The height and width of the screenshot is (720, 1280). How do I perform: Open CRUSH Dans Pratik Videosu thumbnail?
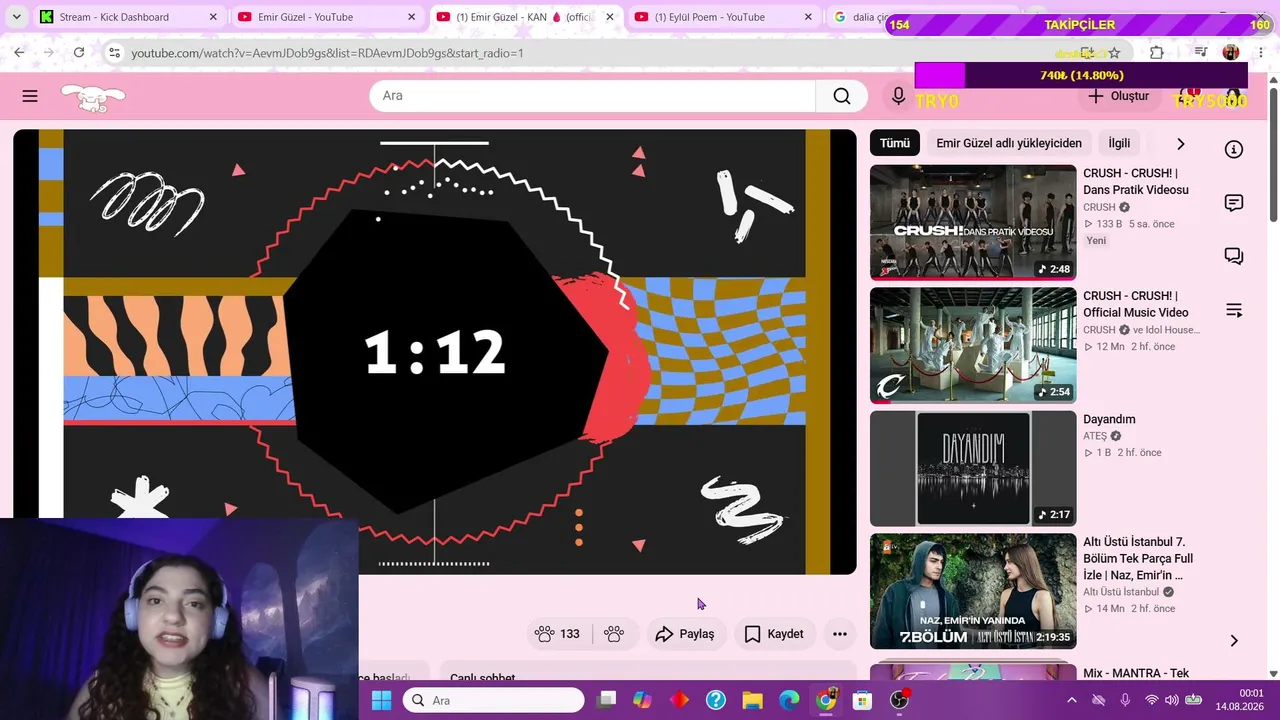point(973,222)
